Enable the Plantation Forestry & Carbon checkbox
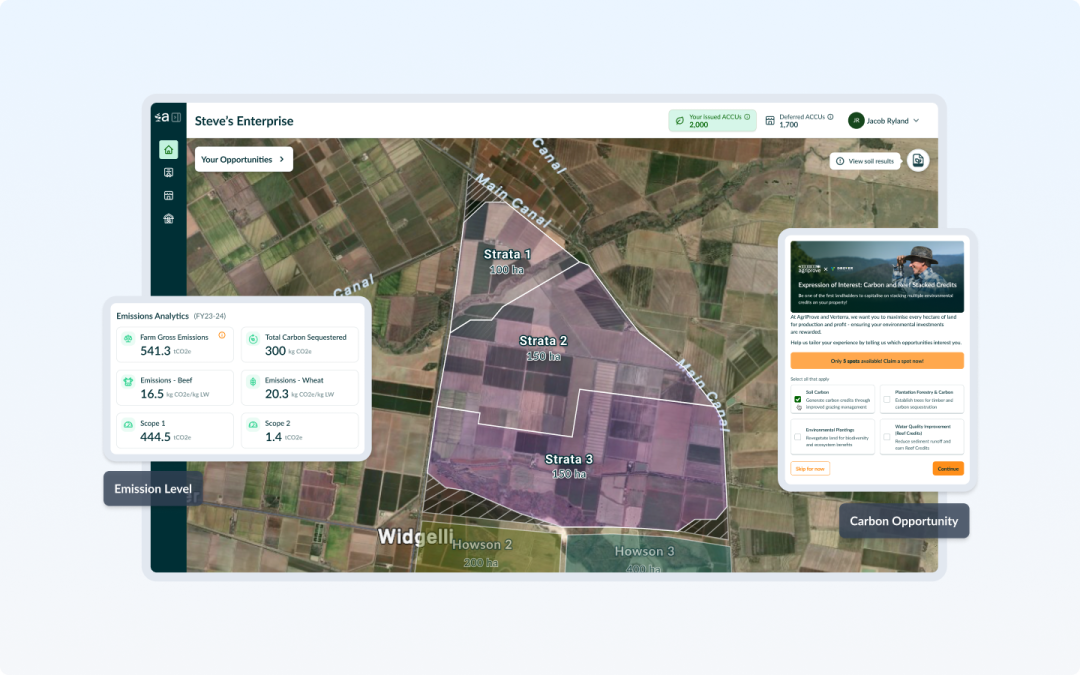The width and height of the screenshot is (1080, 675). pyautogui.click(x=887, y=399)
